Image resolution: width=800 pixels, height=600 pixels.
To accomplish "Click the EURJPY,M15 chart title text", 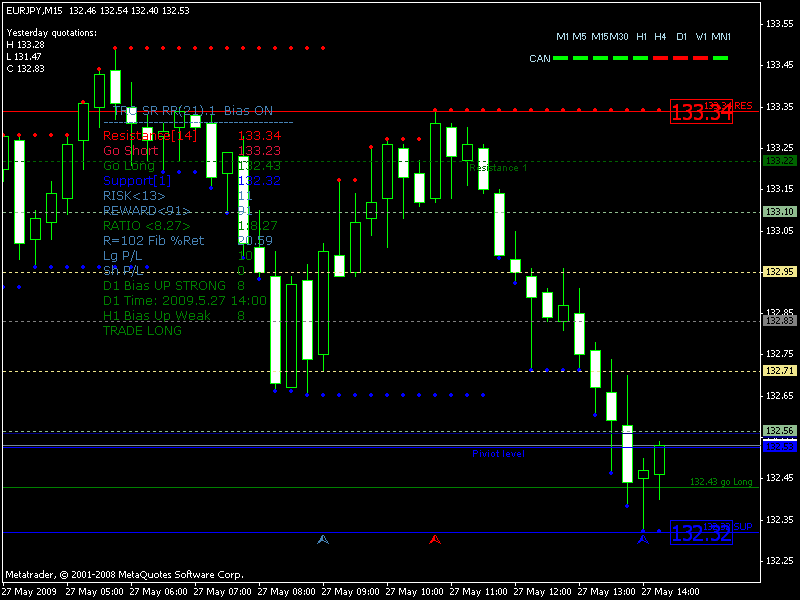I will (x=35, y=10).
